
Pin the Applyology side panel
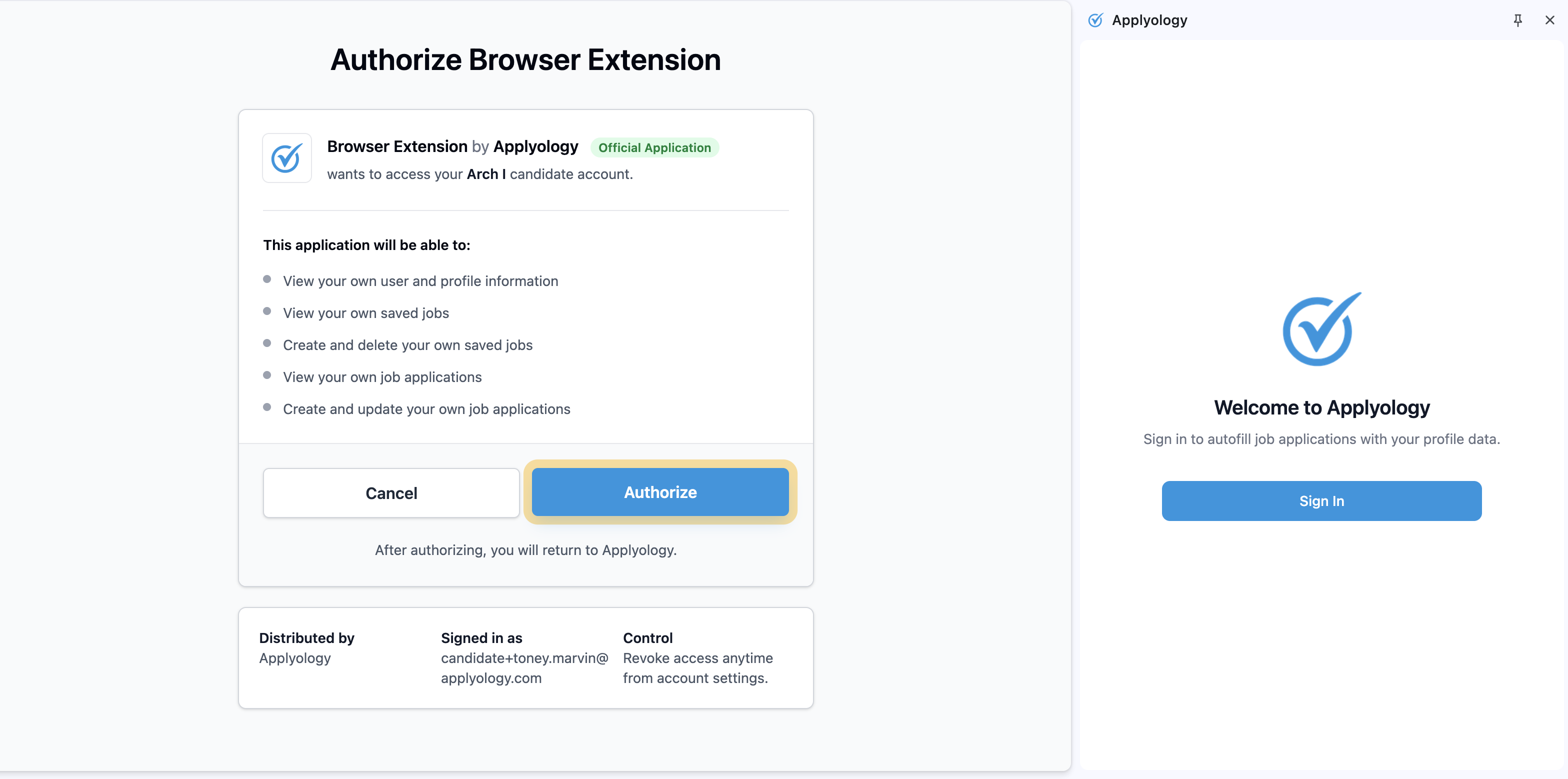tap(1517, 20)
